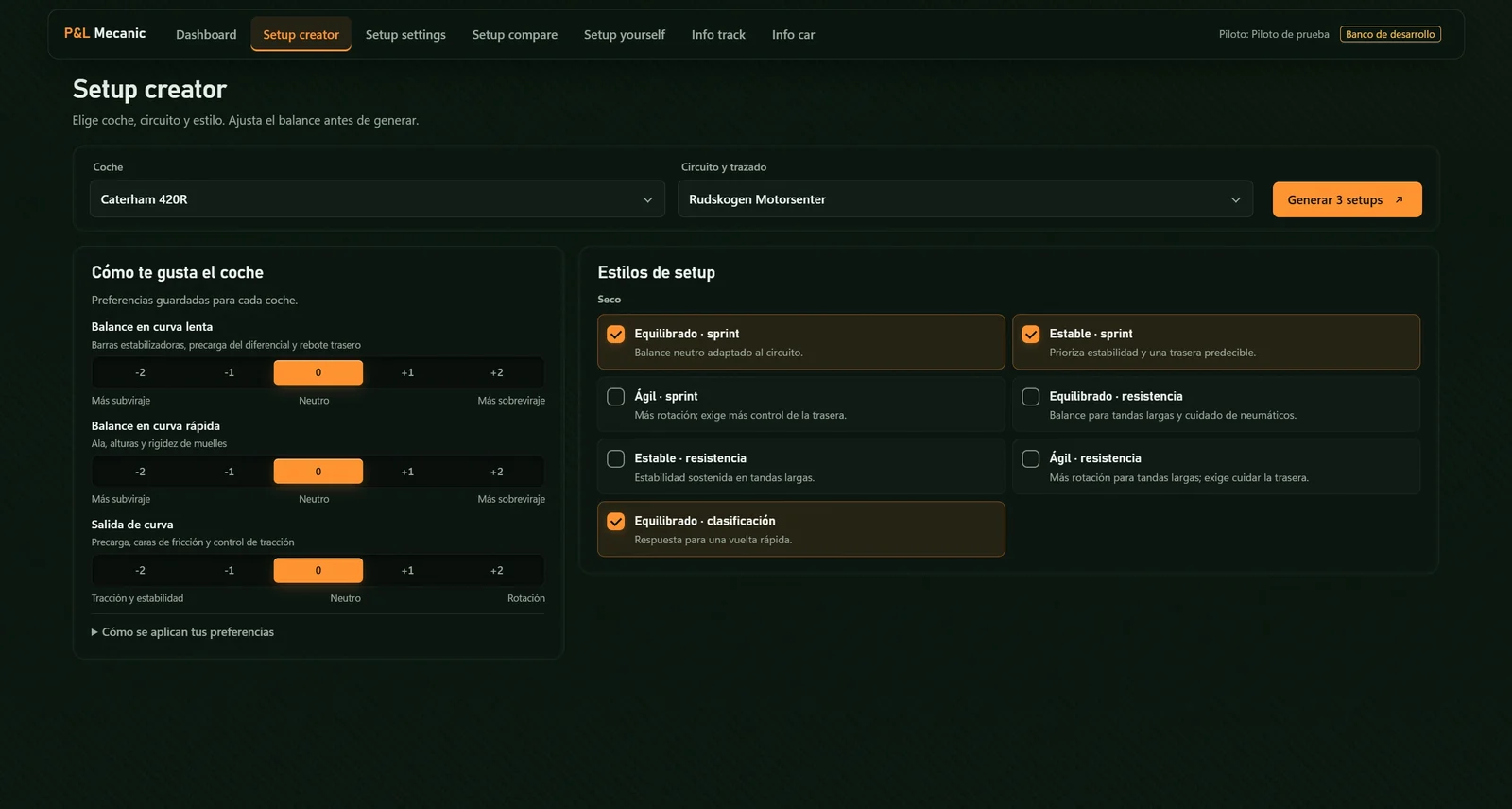Open the Info car page
Screen dimensions: 1512x809
click(x=793, y=34)
